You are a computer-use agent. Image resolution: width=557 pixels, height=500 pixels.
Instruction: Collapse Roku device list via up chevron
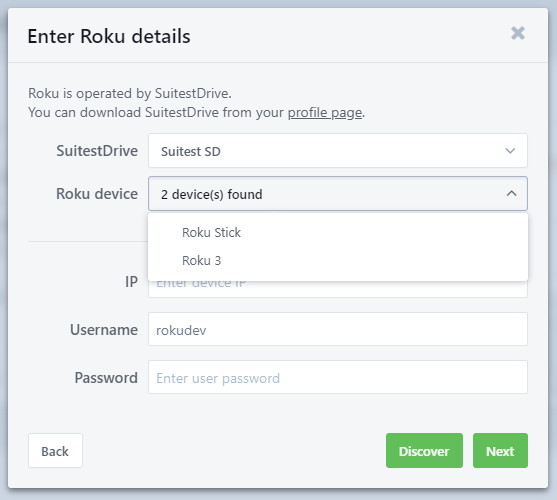point(511,194)
